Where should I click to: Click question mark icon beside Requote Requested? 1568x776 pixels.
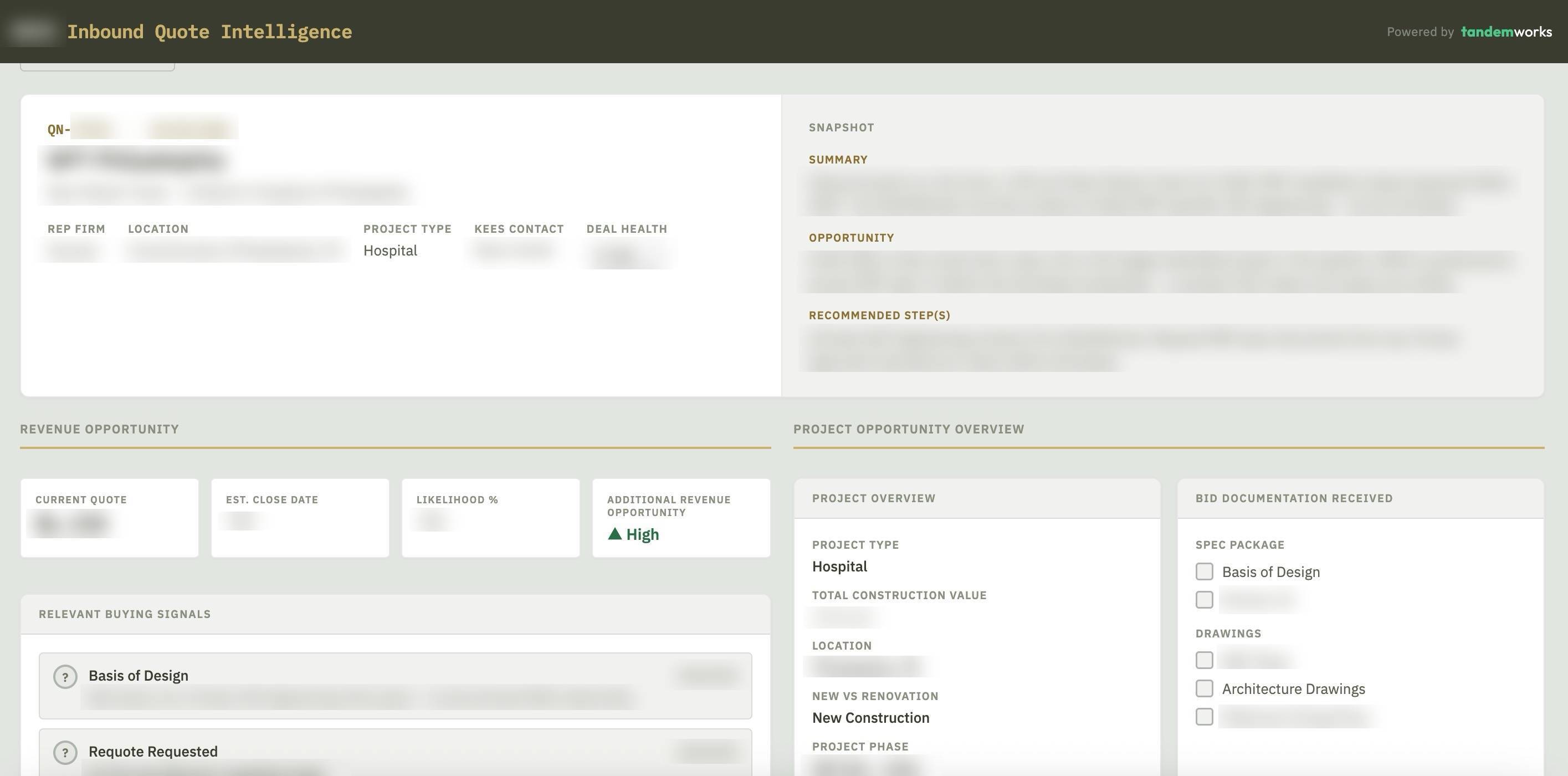tap(65, 752)
